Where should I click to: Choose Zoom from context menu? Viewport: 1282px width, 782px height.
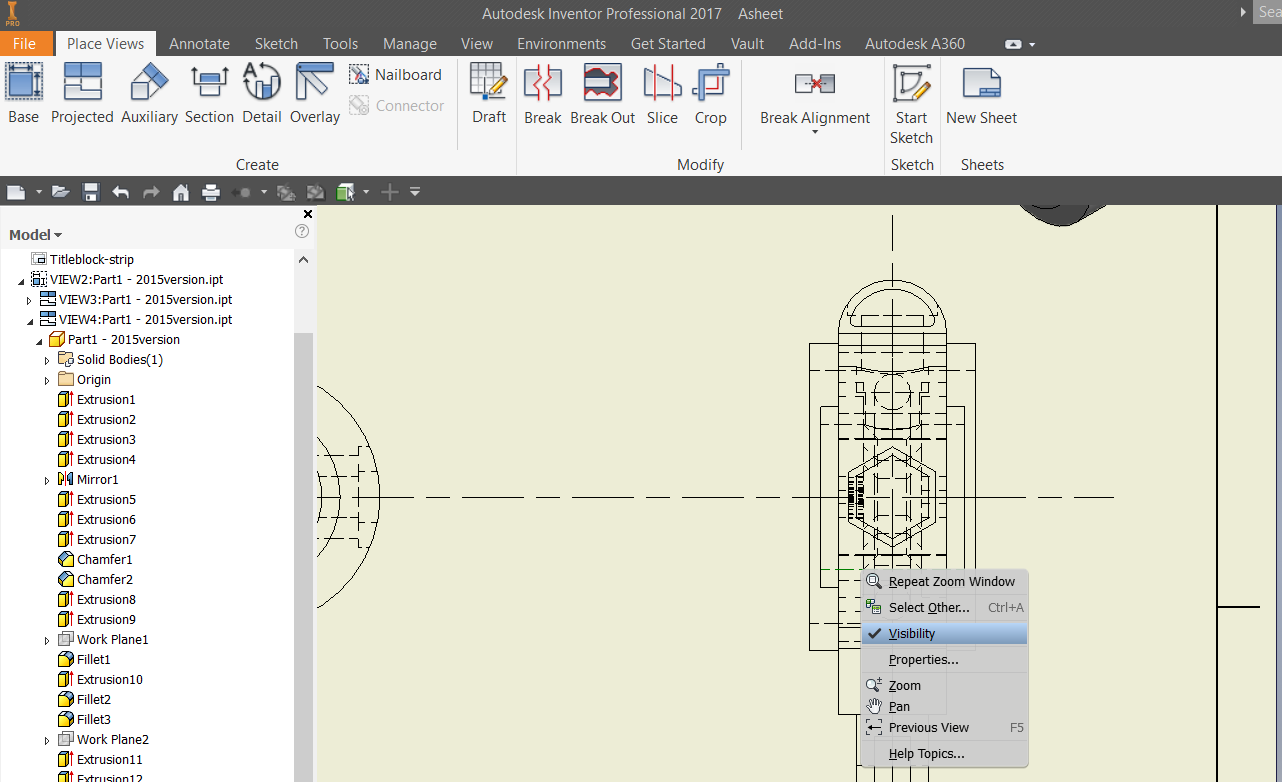[x=943, y=685]
